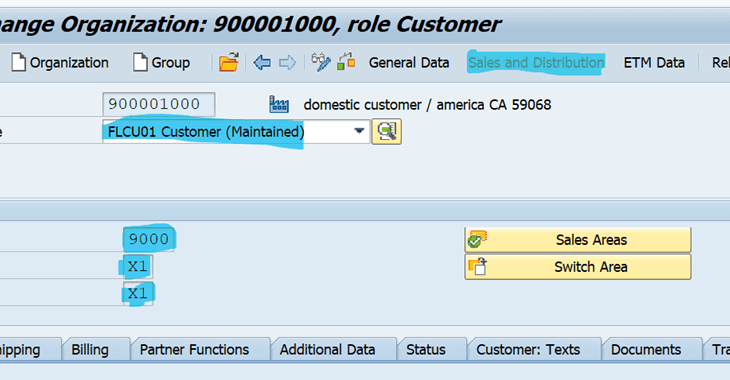Open the ETM Data view
The image size is (730, 380).
(x=654, y=62)
